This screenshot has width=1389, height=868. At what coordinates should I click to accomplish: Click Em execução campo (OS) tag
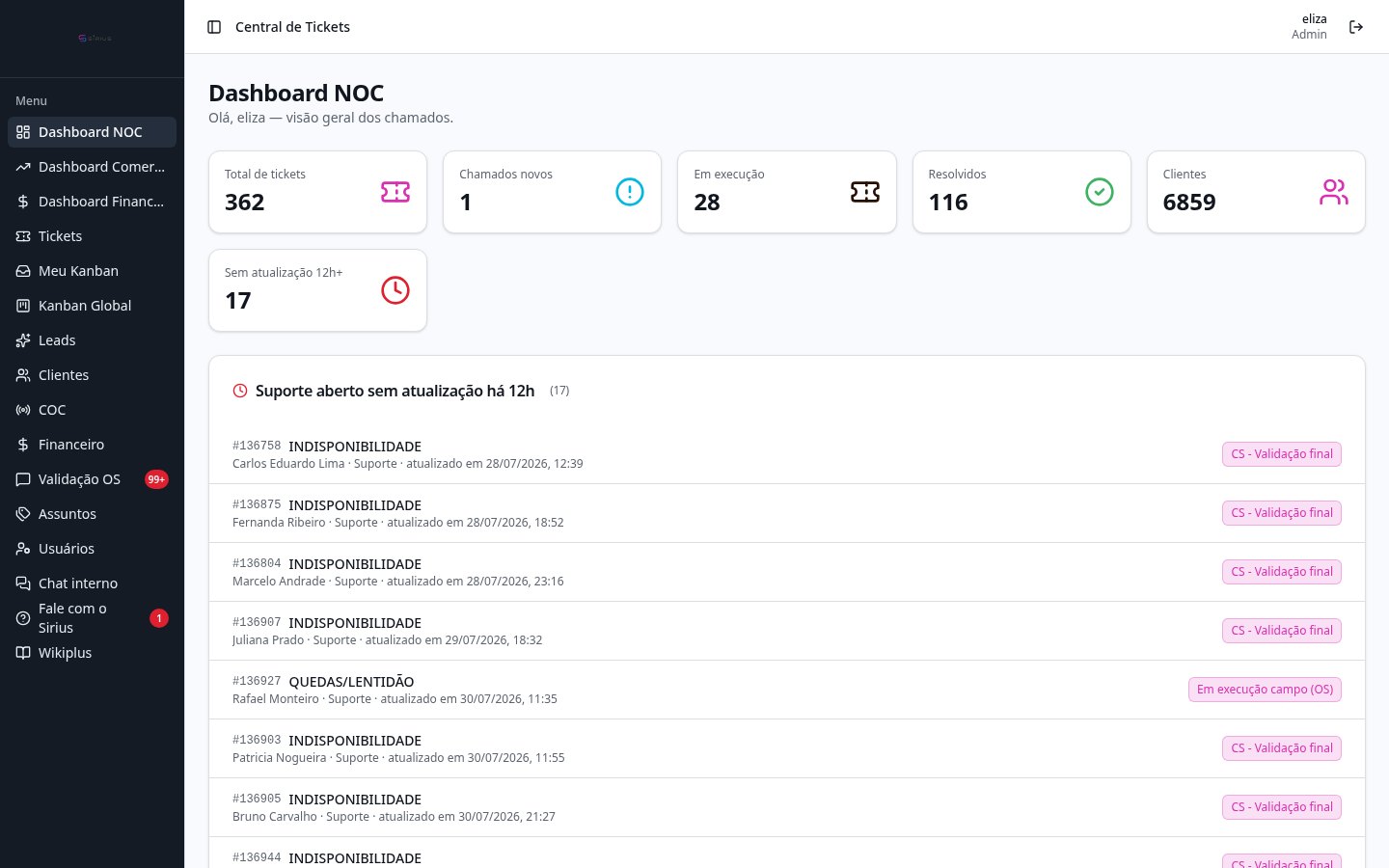click(x=1265, y=690)
